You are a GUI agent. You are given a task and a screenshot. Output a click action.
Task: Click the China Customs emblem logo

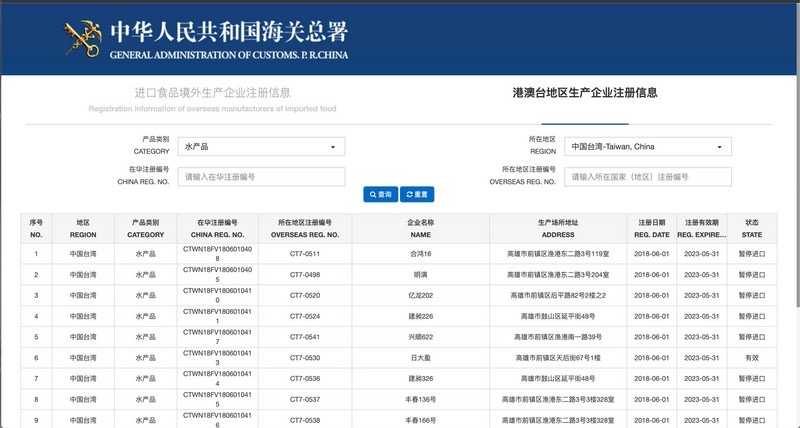[83, 38]
